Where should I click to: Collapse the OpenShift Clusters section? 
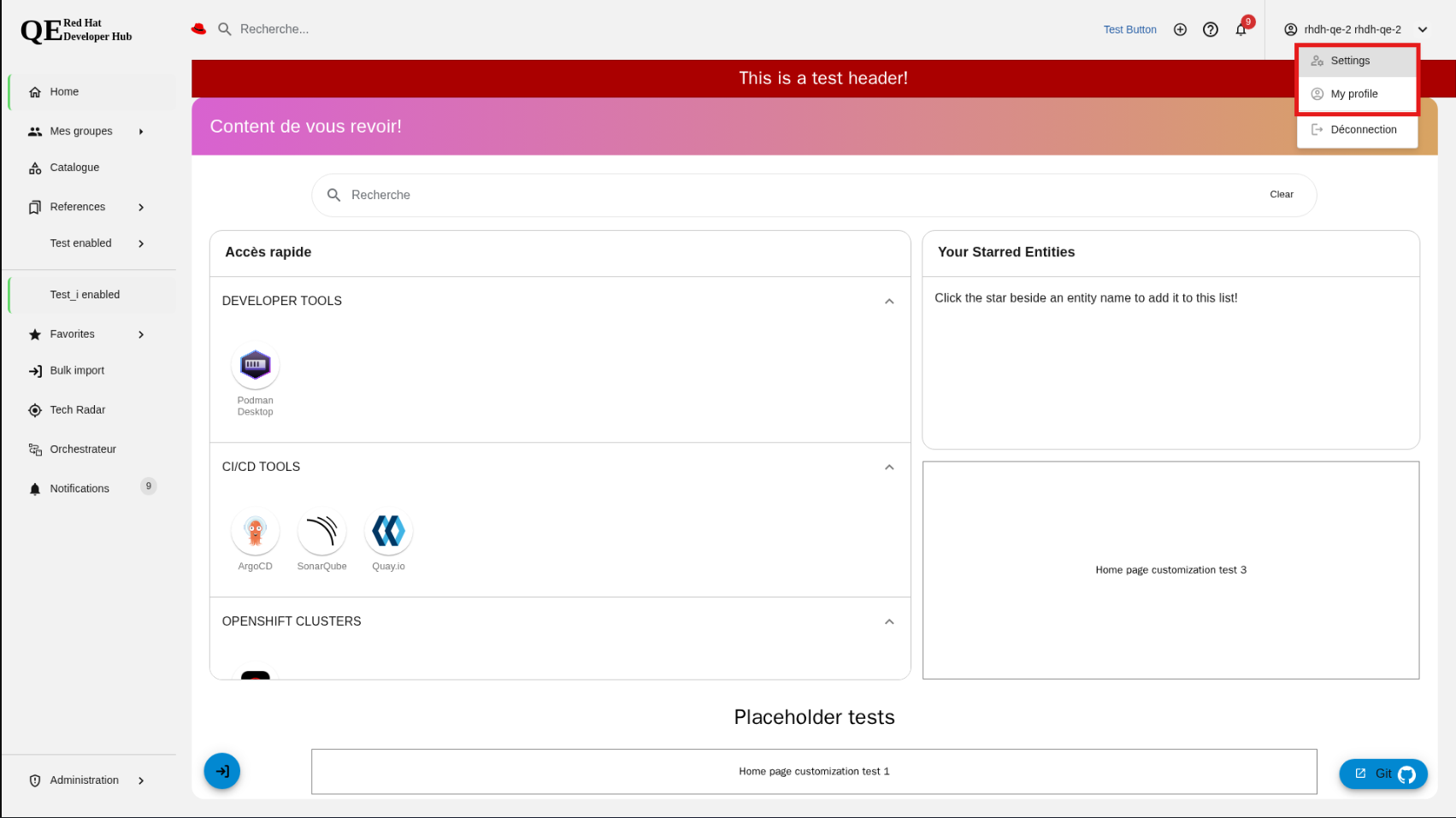click(889, 622)
